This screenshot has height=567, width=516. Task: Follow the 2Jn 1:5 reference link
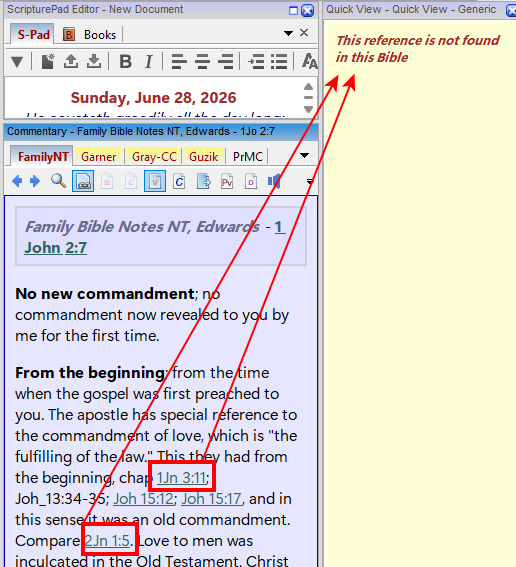click(107, 541)
